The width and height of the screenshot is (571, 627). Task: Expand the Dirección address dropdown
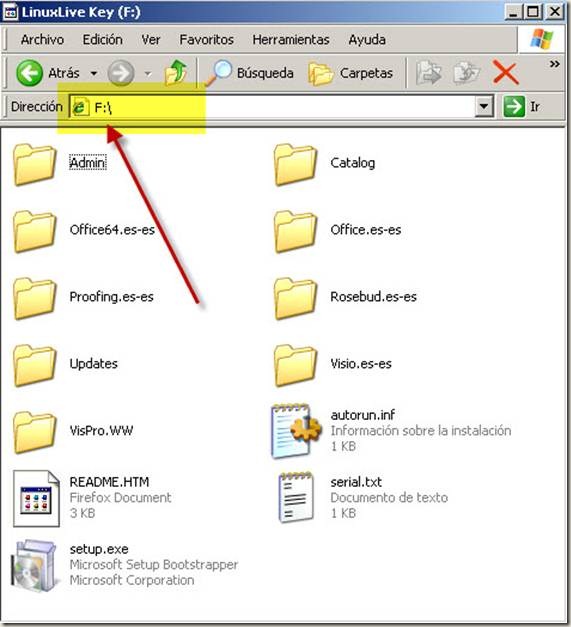[484, 106]
